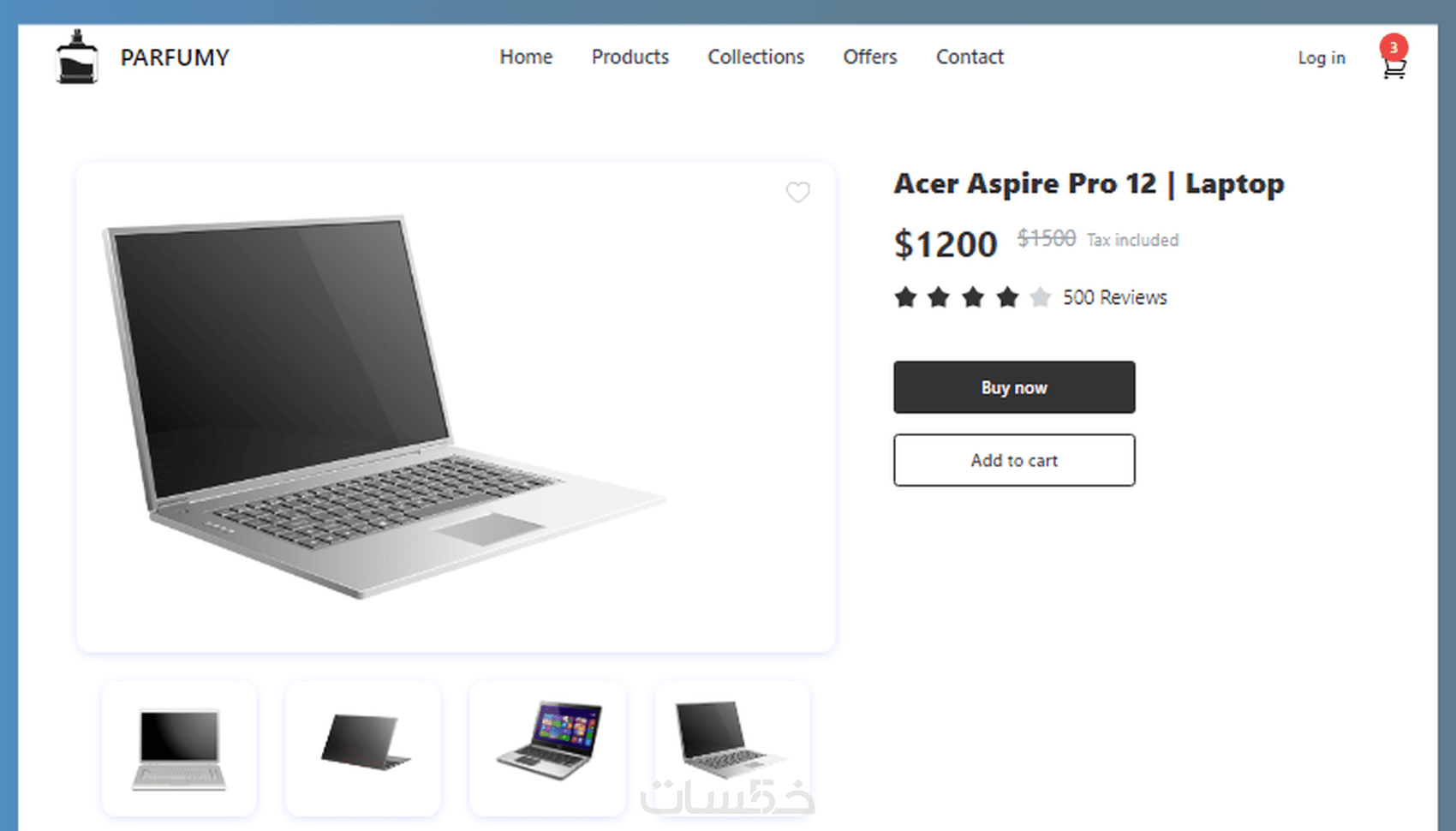Select the front-view laptop thumbnail
The height and width of the screenshot is (831, 1456).
pos(179,749)
